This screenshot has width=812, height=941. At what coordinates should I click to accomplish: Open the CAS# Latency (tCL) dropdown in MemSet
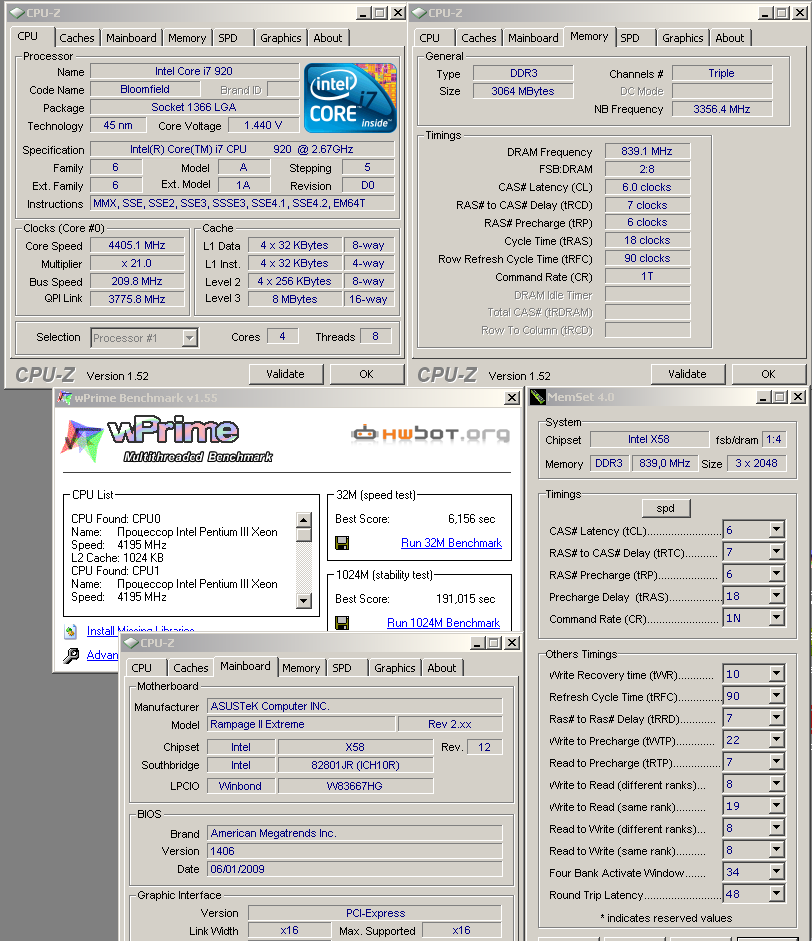click(x=777, y=529)
